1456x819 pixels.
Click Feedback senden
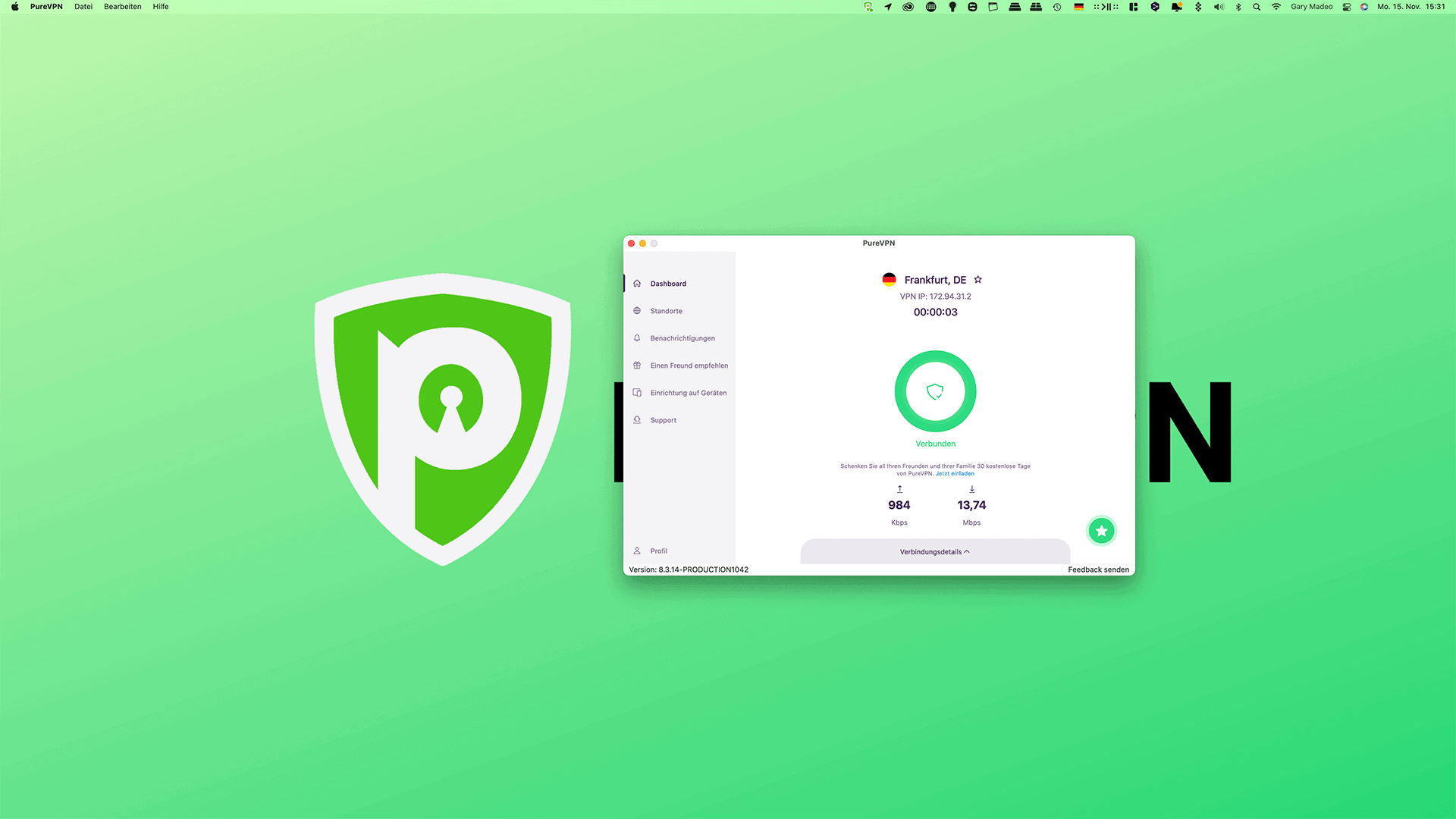pos(1098,570)
